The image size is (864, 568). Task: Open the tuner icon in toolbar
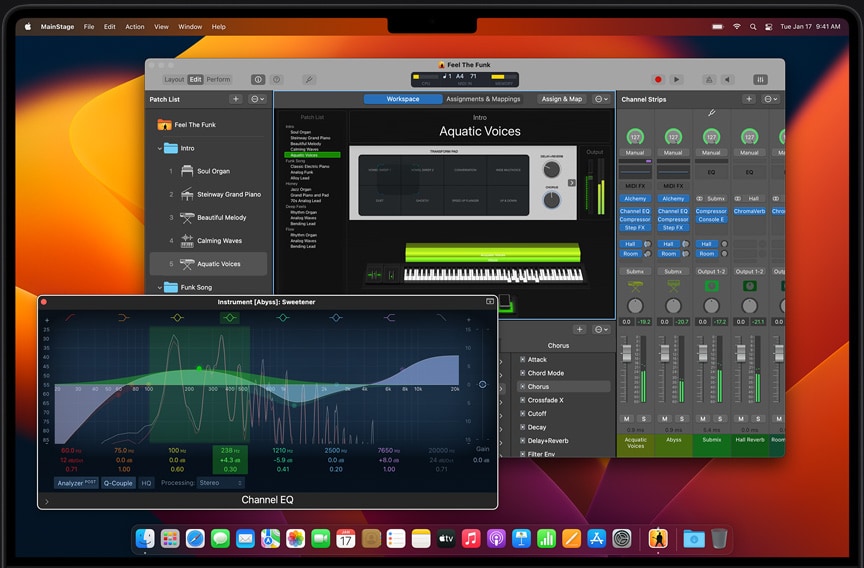point(309,79)
